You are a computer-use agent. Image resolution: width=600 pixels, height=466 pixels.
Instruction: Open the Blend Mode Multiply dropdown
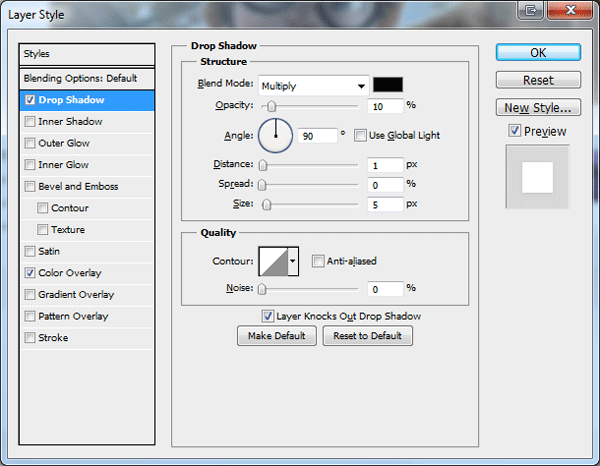(x=313, y=86)
